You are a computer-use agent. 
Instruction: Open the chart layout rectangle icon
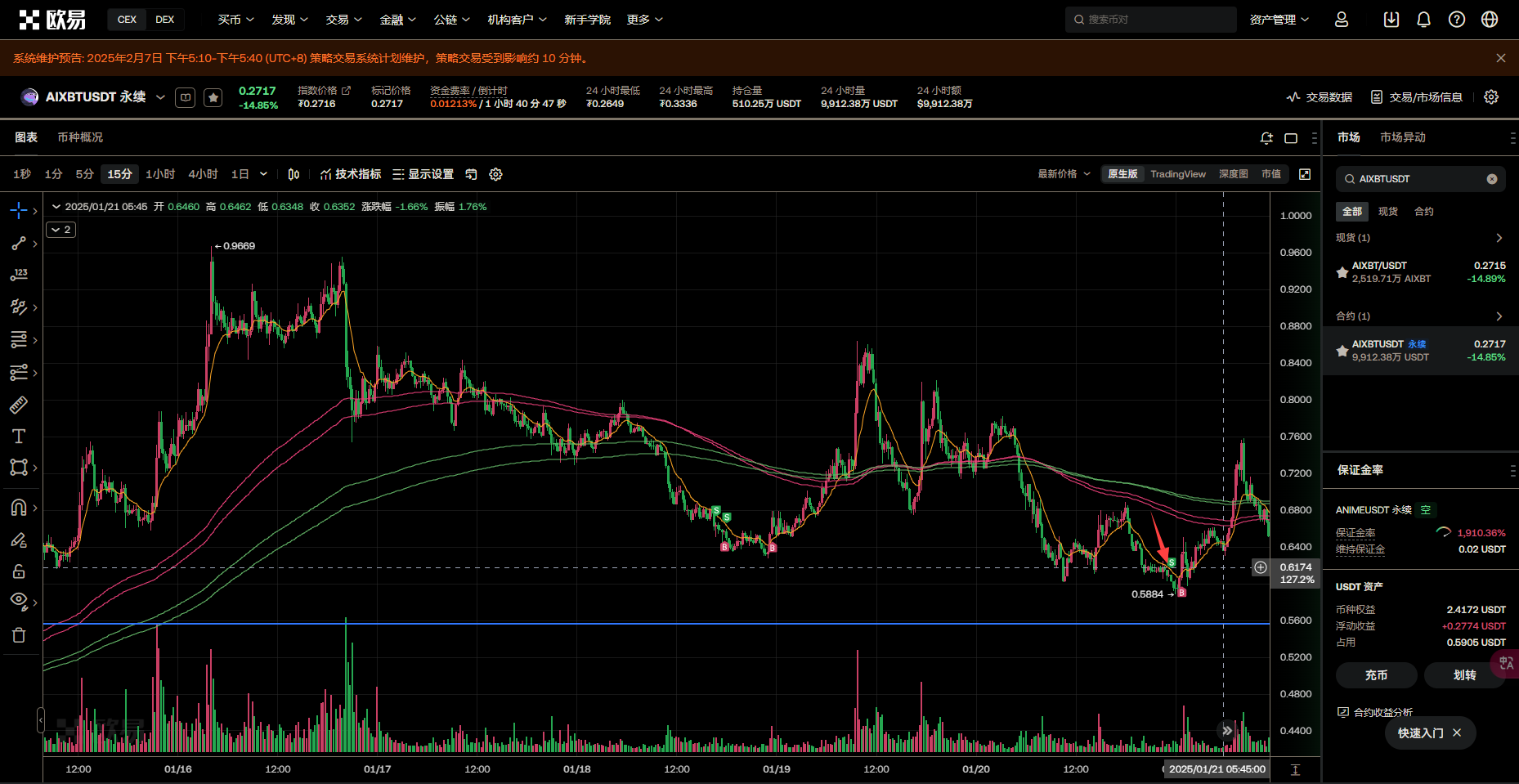(1291, 138)
